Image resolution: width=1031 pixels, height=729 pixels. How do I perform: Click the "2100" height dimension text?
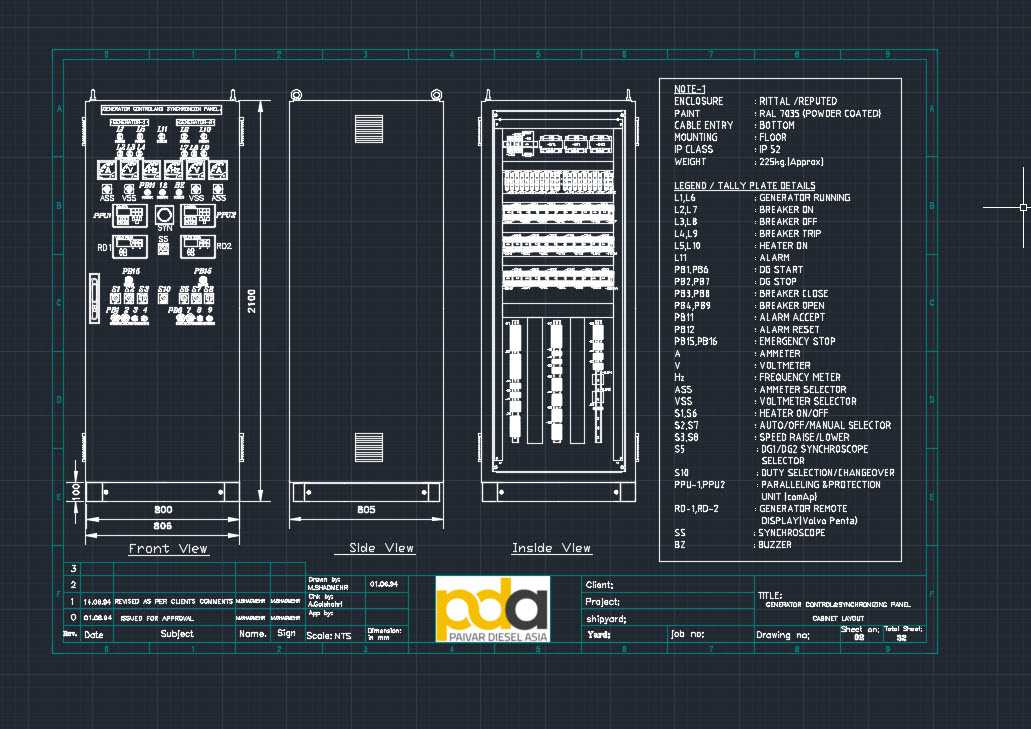252,300
